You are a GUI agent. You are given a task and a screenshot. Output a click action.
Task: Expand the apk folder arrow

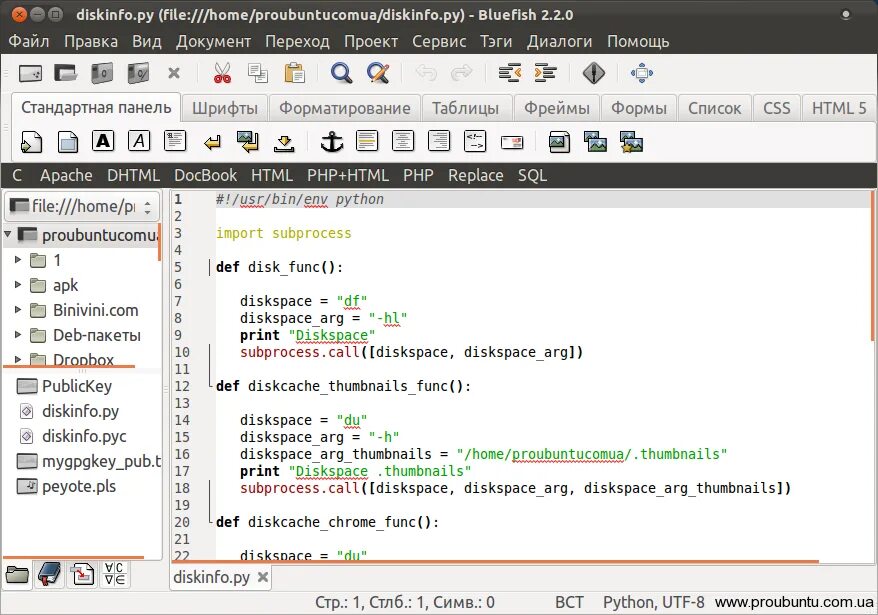click(x=18, y=285)
